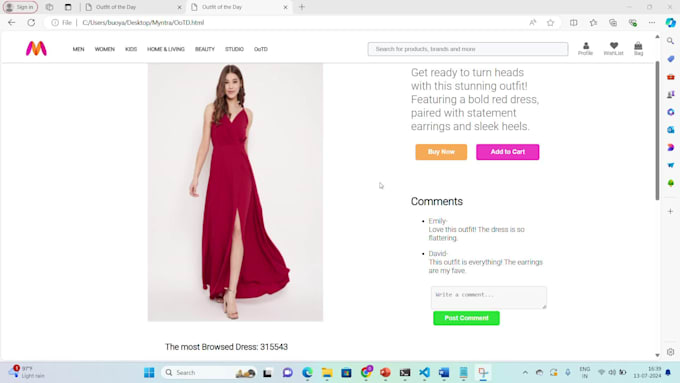Open the weather widget Light rain
680x383 pixels.
pyautogui.click(x=27, y=372)
